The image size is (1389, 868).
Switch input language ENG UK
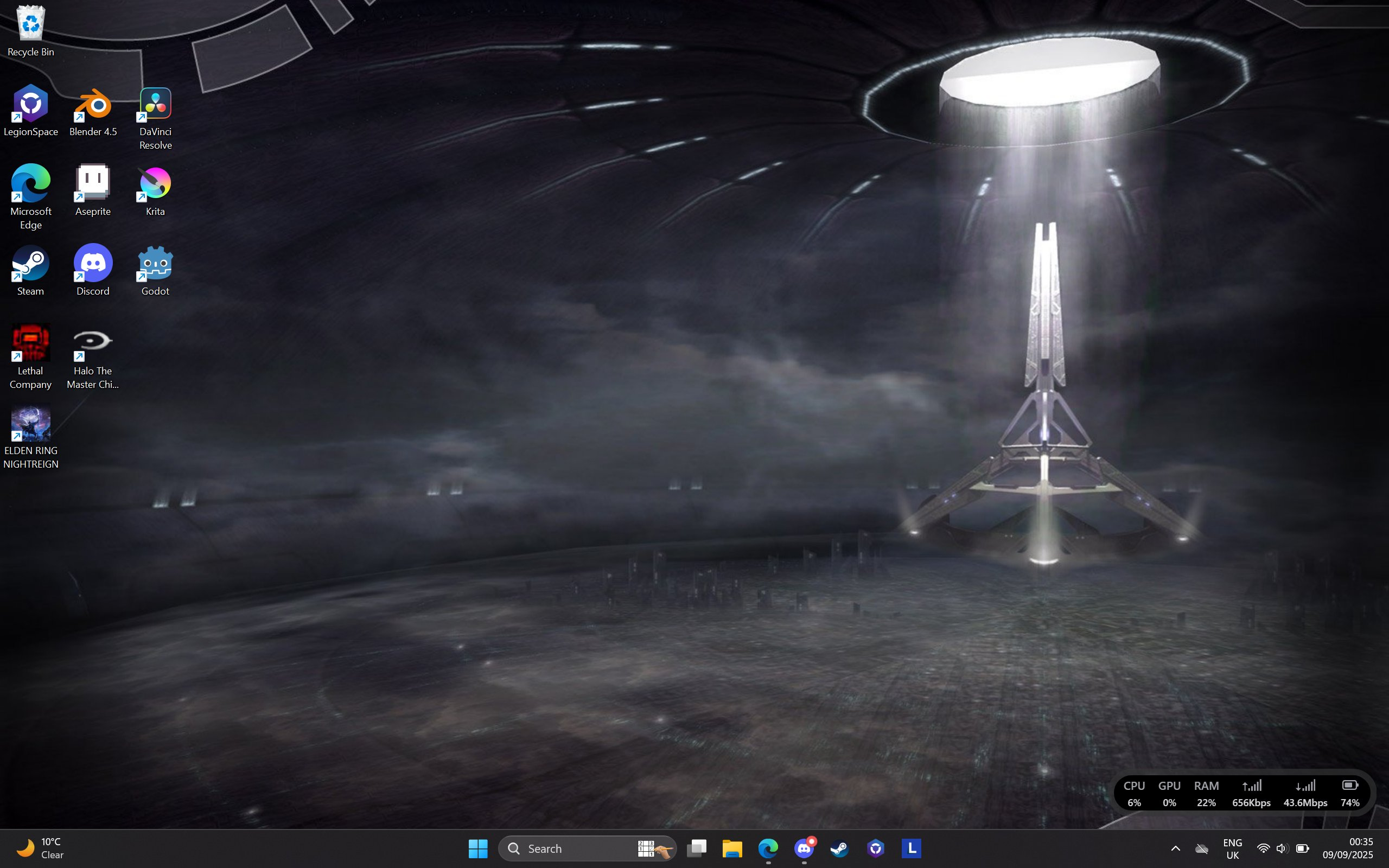(x=1232, y=848)
